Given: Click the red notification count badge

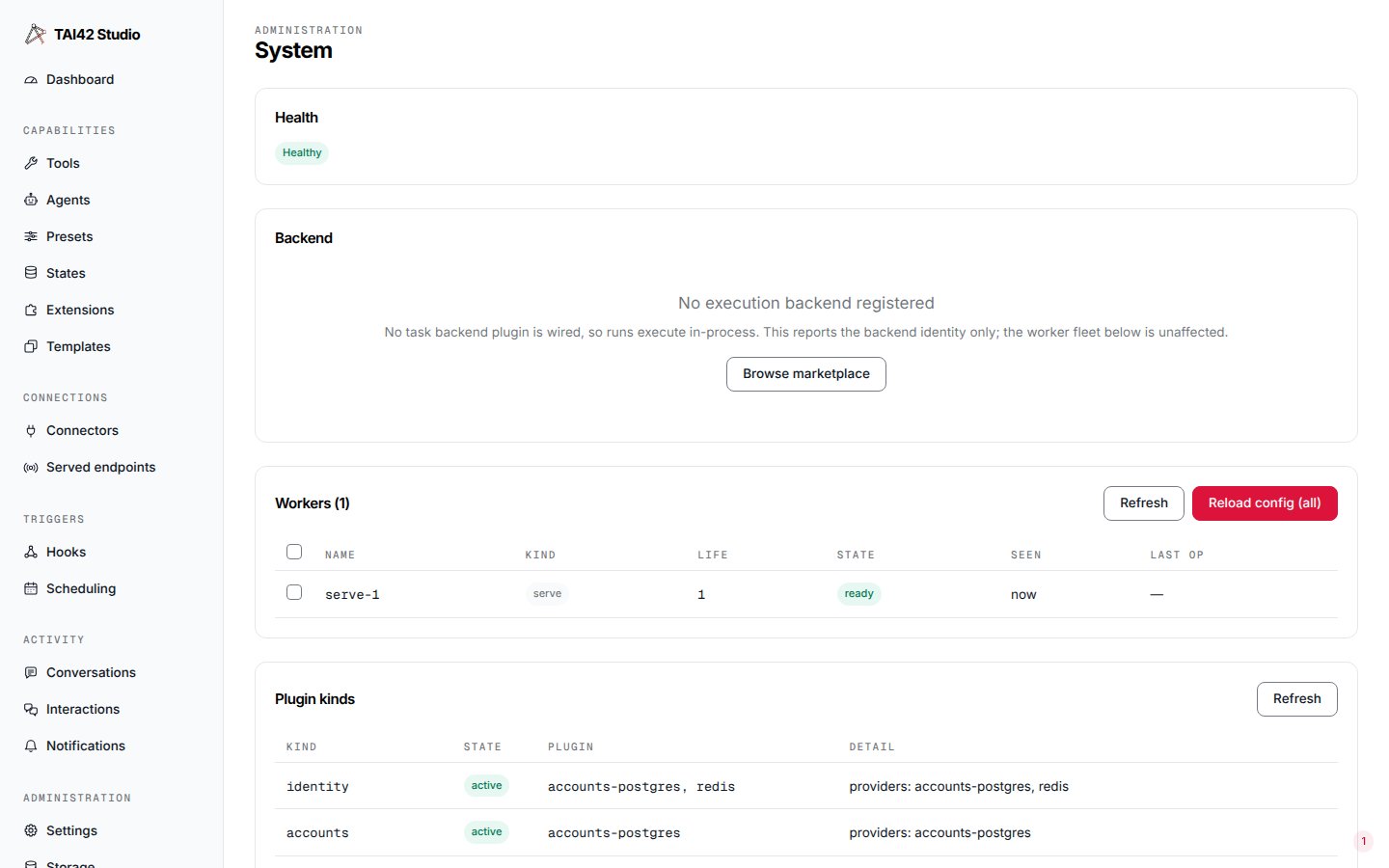Looking at the screenshot, I should [x=1363, y=842].
